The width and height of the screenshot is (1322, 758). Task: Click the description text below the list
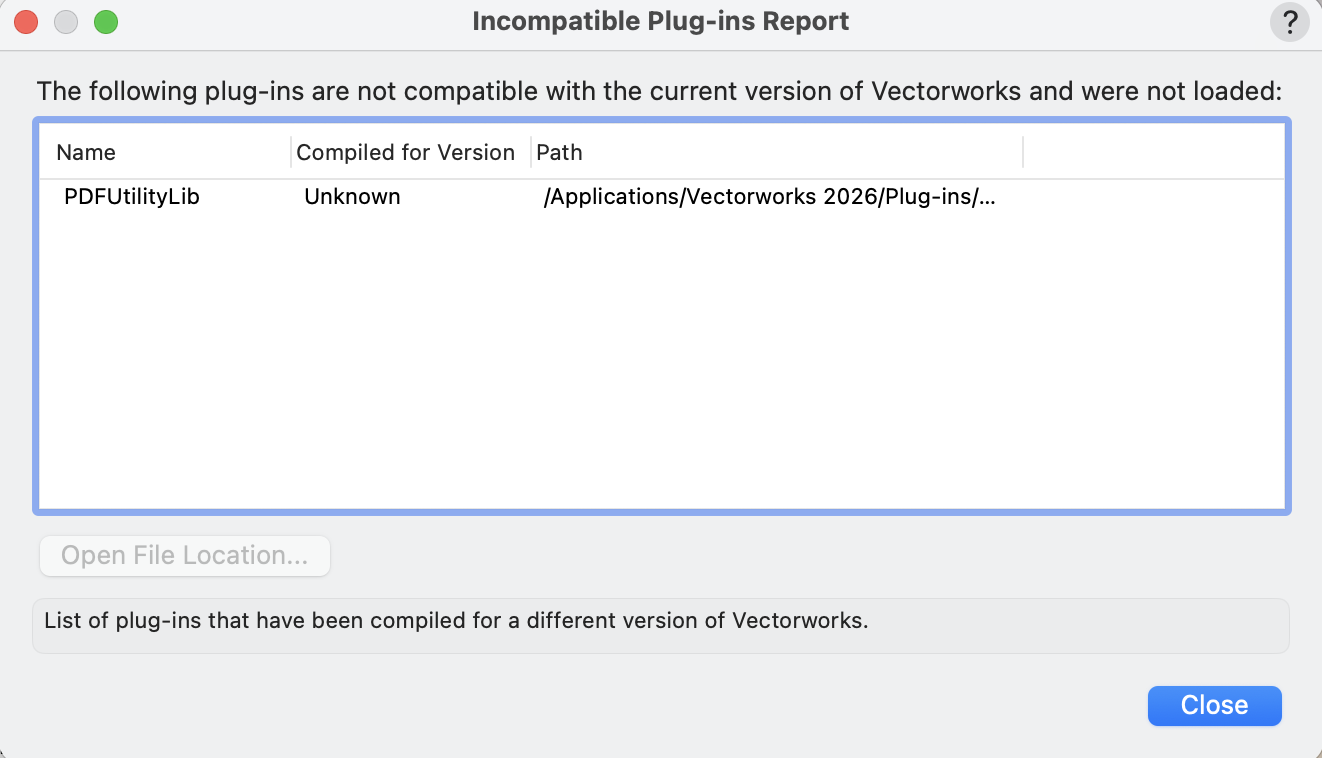[457, 620]
